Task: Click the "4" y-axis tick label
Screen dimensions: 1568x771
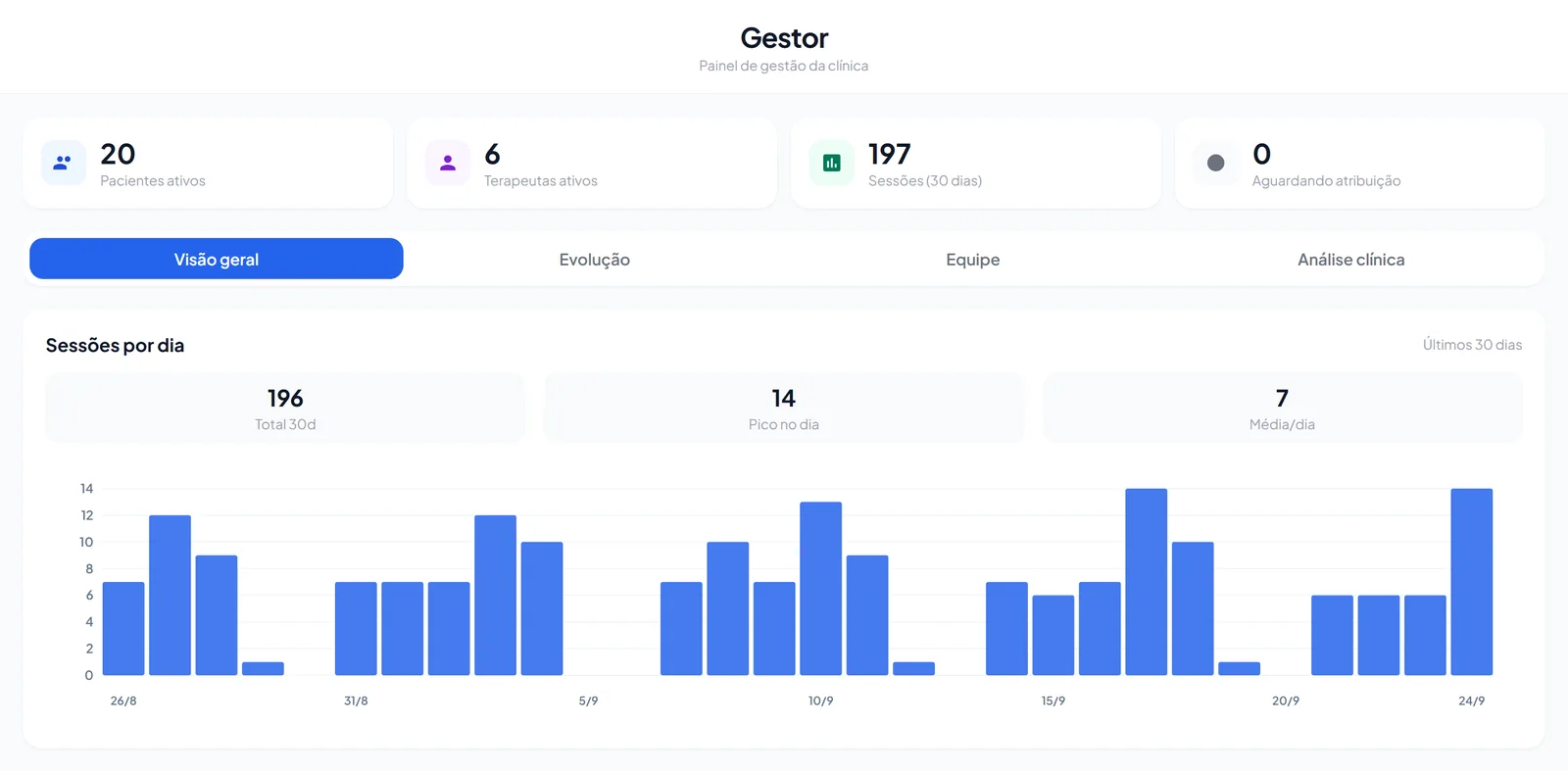Action: (89, 622)
